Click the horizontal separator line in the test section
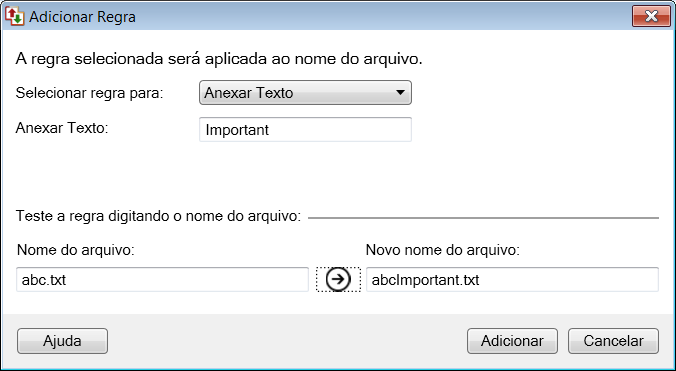This screenshot has height=371, width=676. click(483, 218)
